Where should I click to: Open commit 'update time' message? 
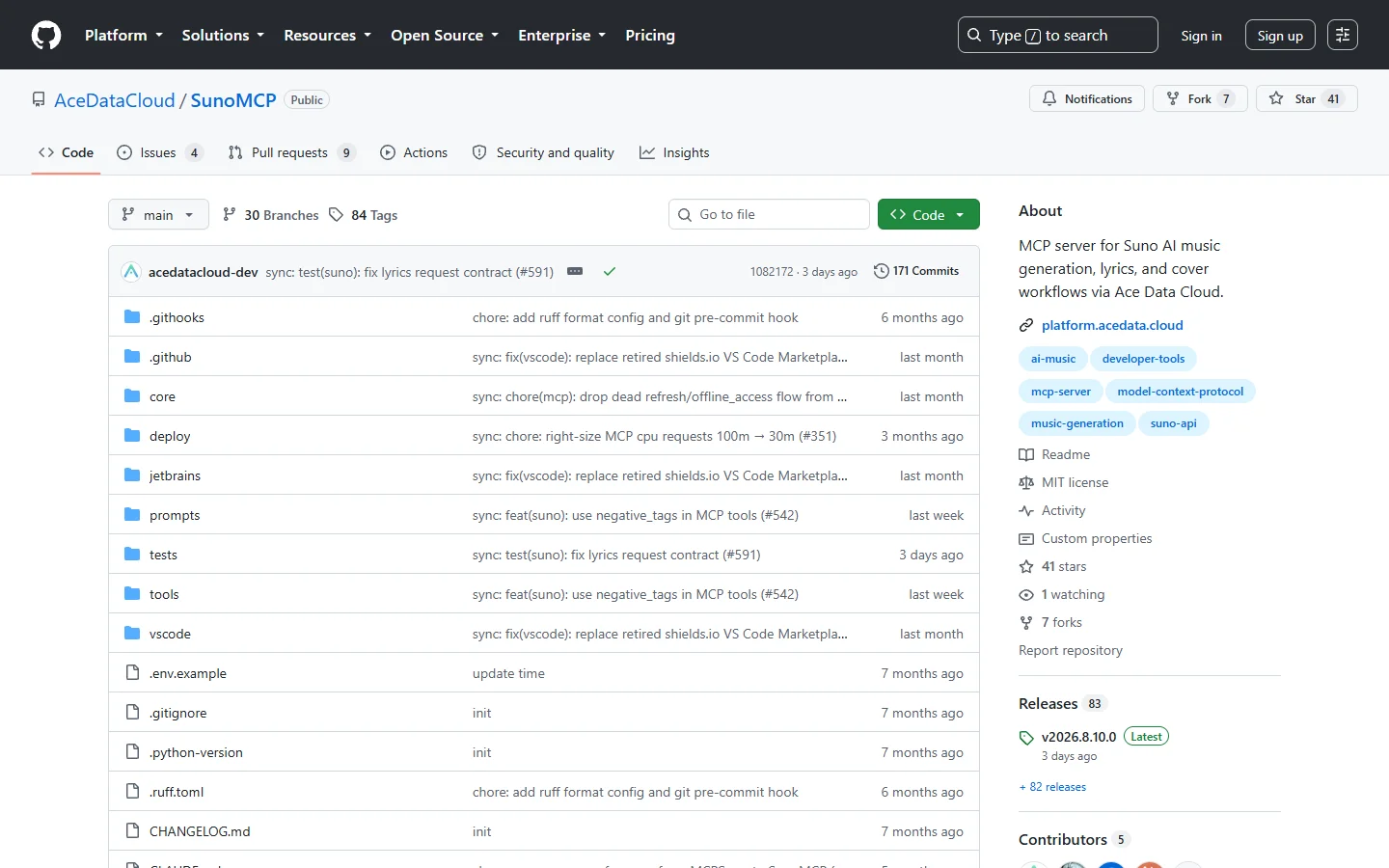508,673
